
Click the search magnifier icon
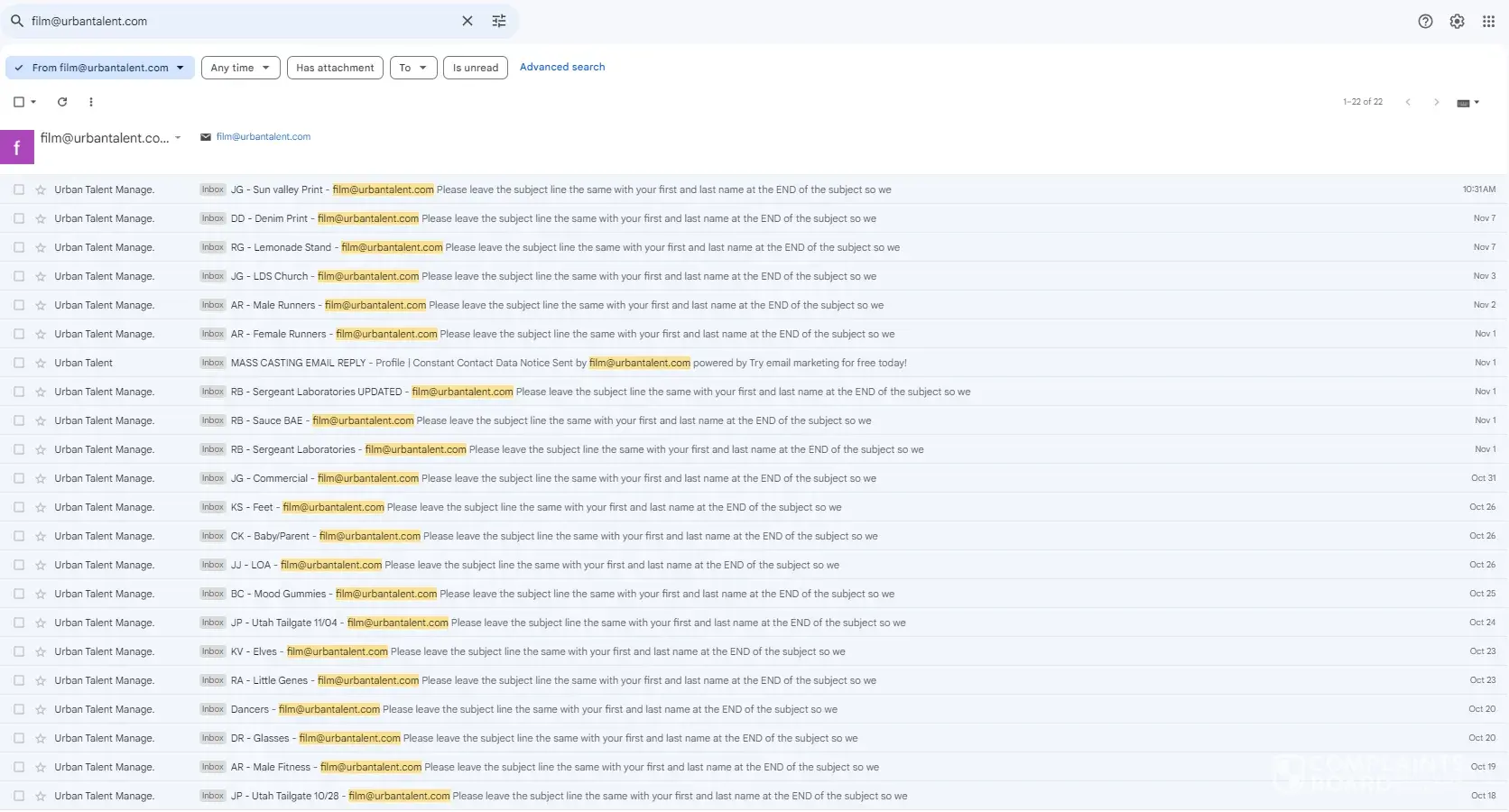click(x=16, y=21)
